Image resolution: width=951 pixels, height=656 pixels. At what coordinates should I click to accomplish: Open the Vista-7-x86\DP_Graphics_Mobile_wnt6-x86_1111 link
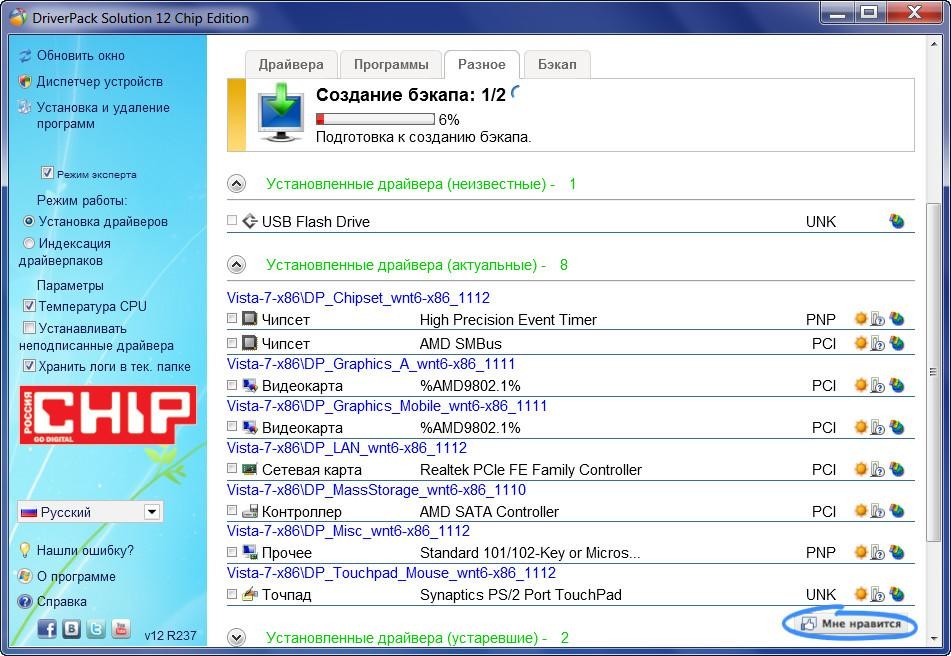[387, 406]
